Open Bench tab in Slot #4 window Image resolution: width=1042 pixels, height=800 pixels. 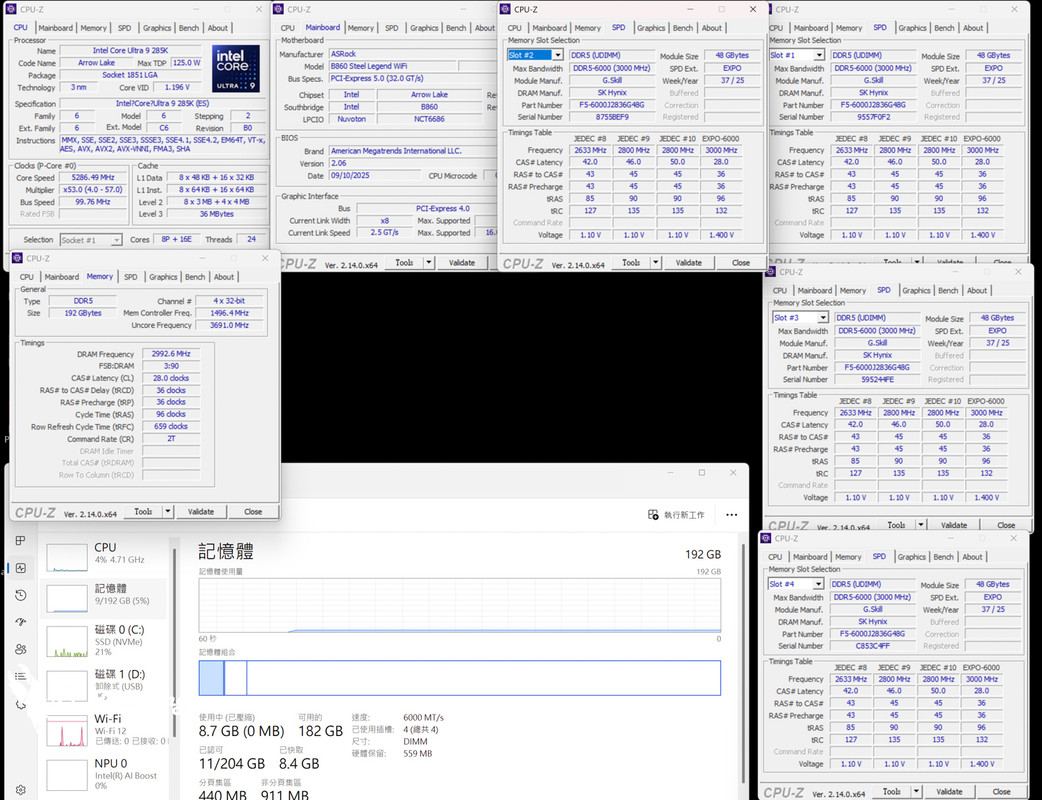(944, 557)
